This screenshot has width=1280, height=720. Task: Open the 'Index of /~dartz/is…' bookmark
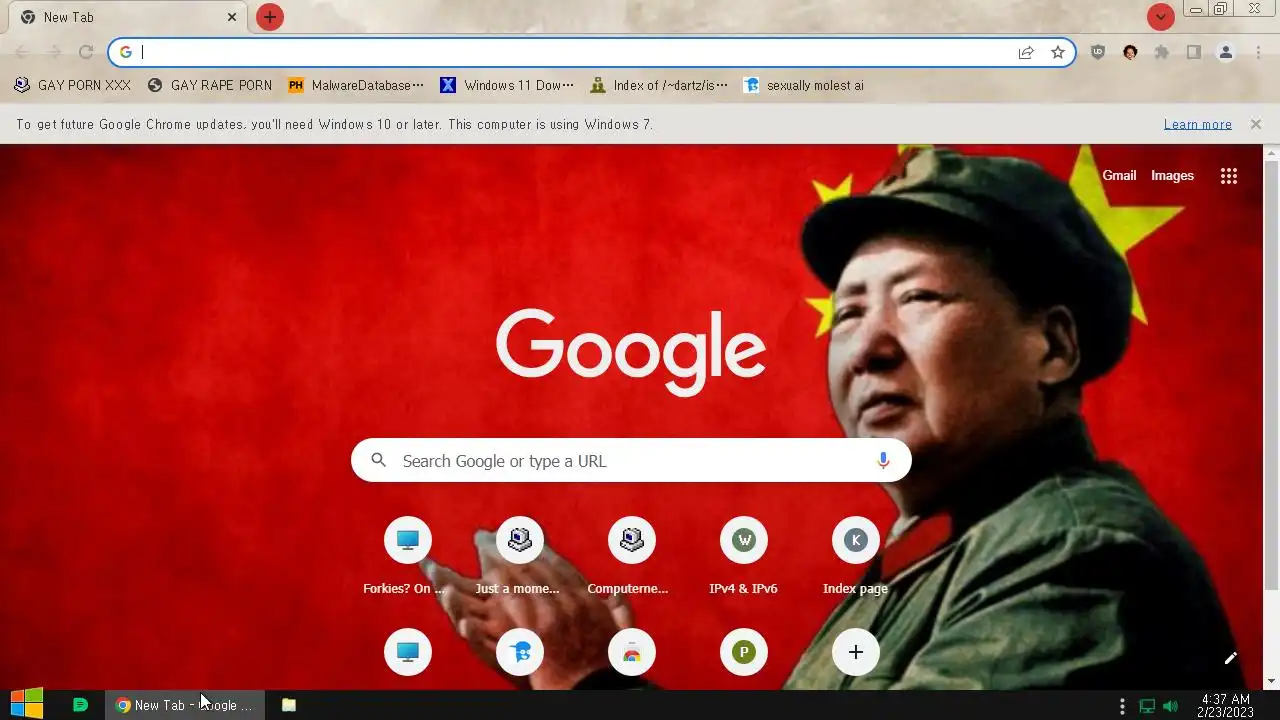tap(659, 85)
